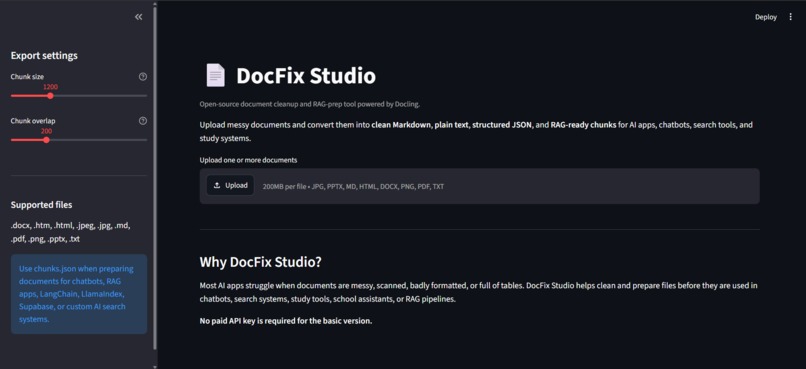
Task: Click the Chunk size label
Action: click(27, 77)
